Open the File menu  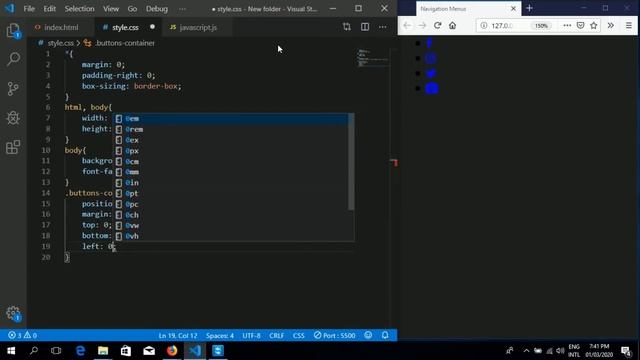coord(29,9)
